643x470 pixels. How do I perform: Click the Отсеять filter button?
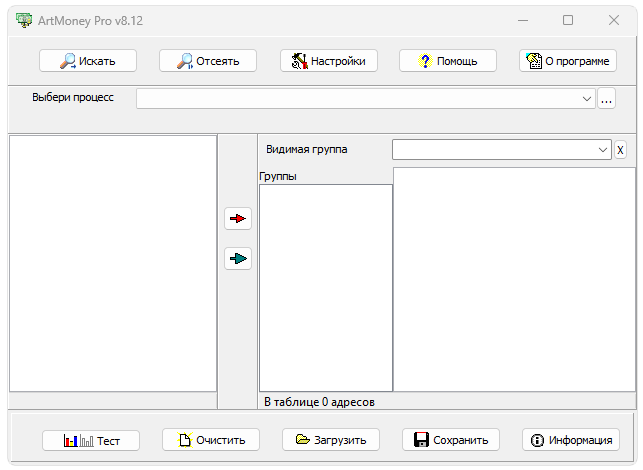point(208,61)
